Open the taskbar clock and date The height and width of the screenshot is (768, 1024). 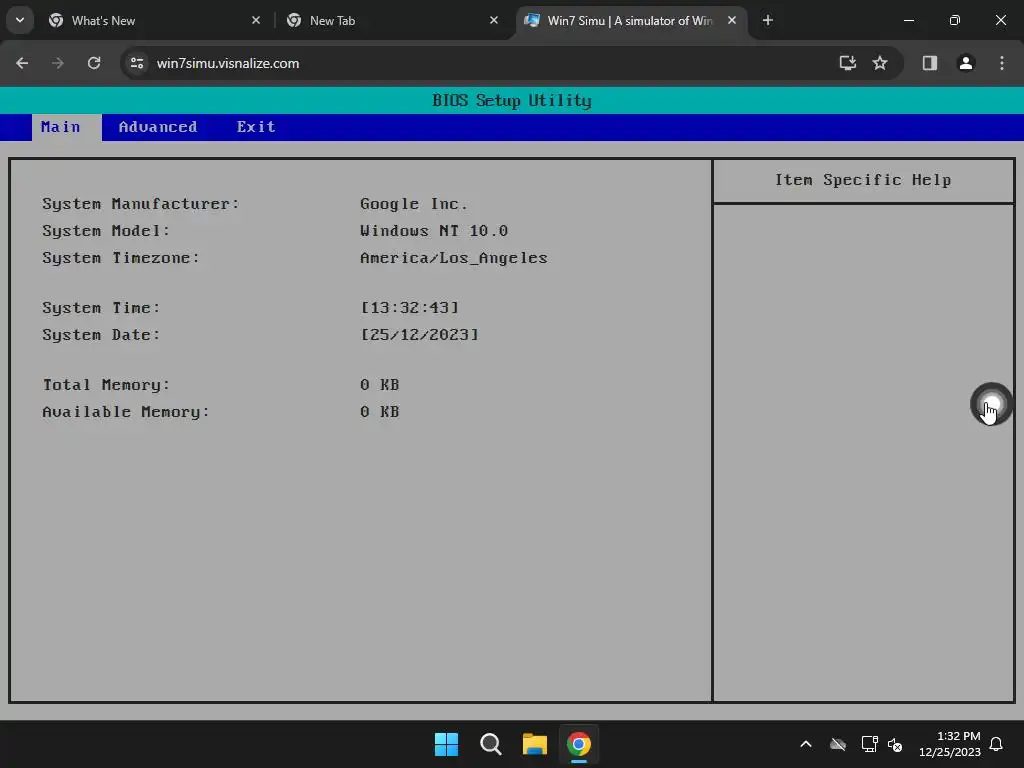coord(950,744)
